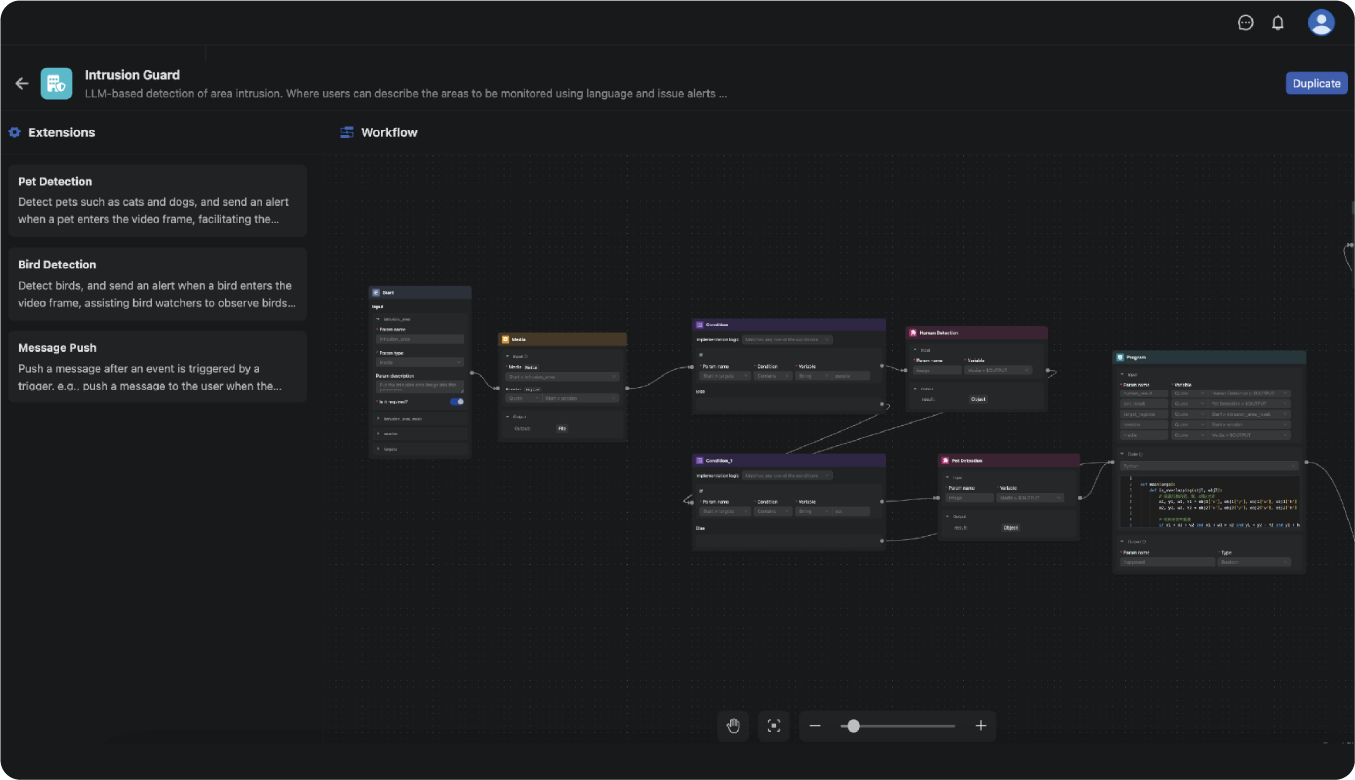
Task: Click the 'happened' output param field
Action: point(1168,562)
